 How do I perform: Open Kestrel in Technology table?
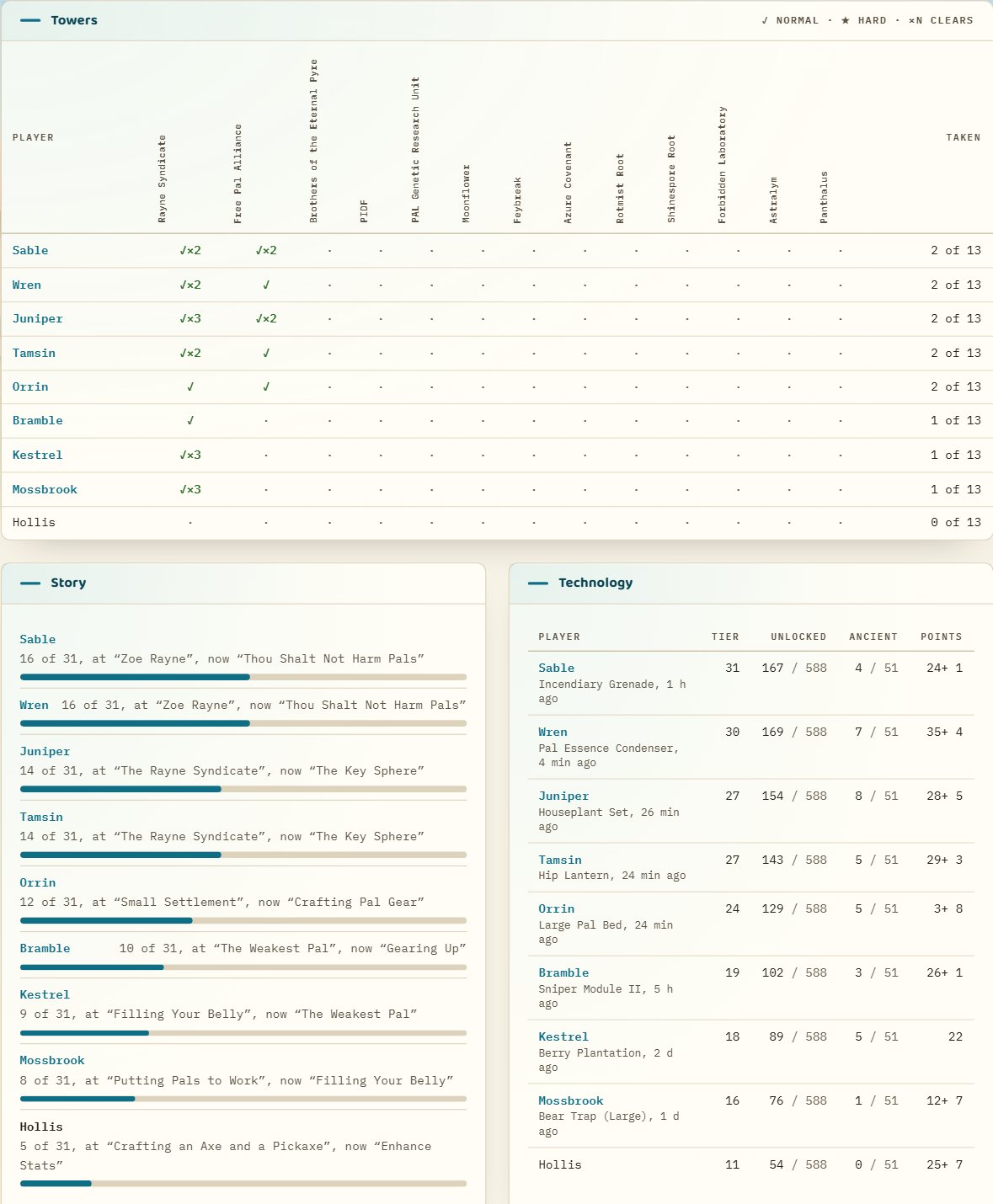point(564,1037)
